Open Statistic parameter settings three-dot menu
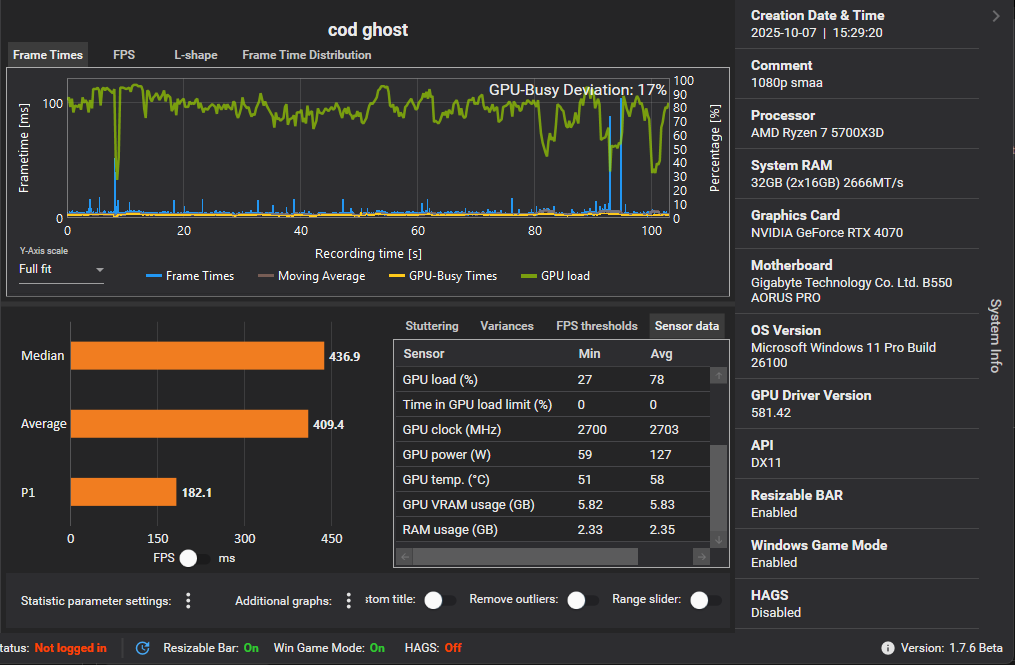The height and width of the screenshot is (665, 1015). [x=188, y=601]
